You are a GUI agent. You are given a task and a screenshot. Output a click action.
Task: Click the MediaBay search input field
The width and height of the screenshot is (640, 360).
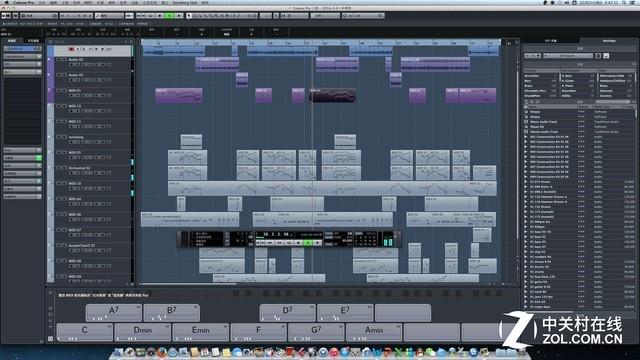point(568,56)
